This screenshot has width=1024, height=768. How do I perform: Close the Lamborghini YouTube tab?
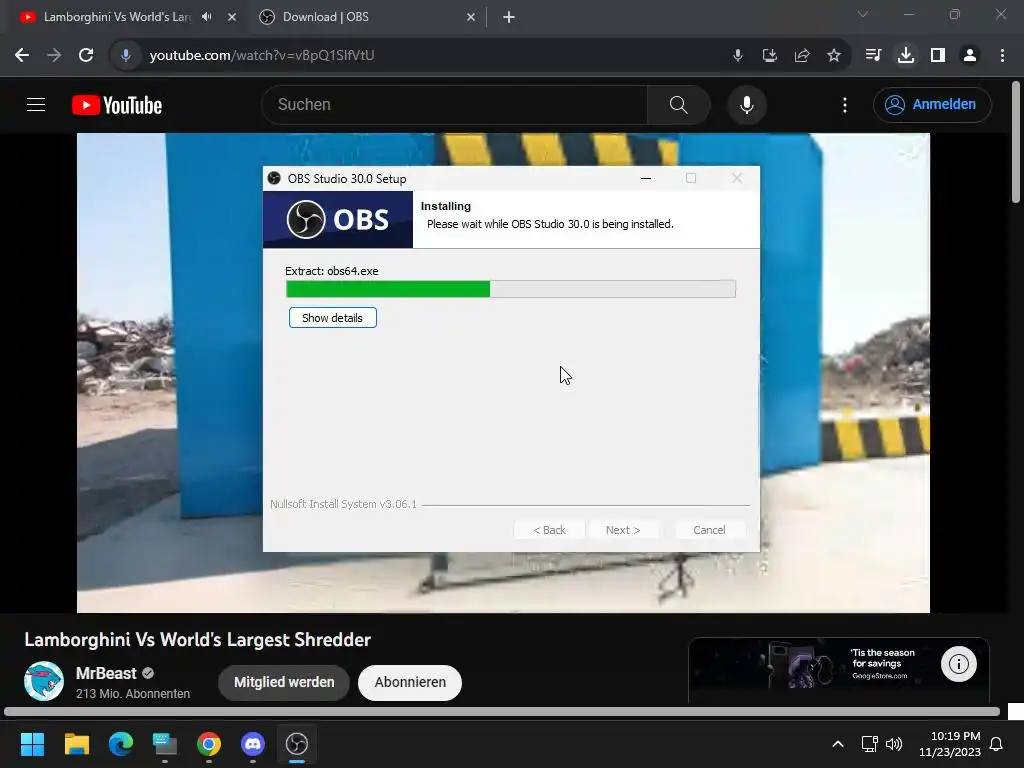tap(232, 17)
